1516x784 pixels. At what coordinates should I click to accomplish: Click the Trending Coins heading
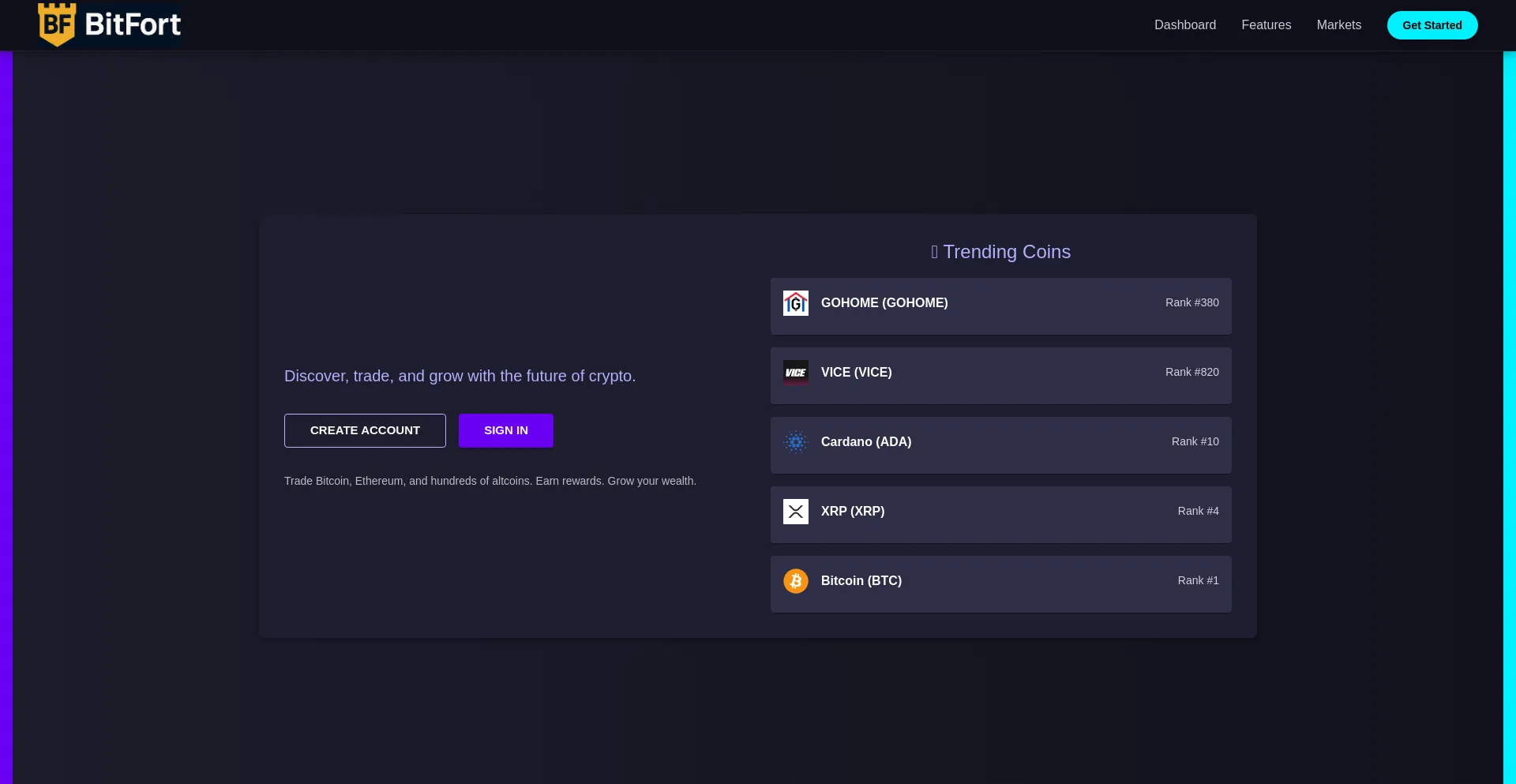pyautogui.click(x=1001, y=252)
